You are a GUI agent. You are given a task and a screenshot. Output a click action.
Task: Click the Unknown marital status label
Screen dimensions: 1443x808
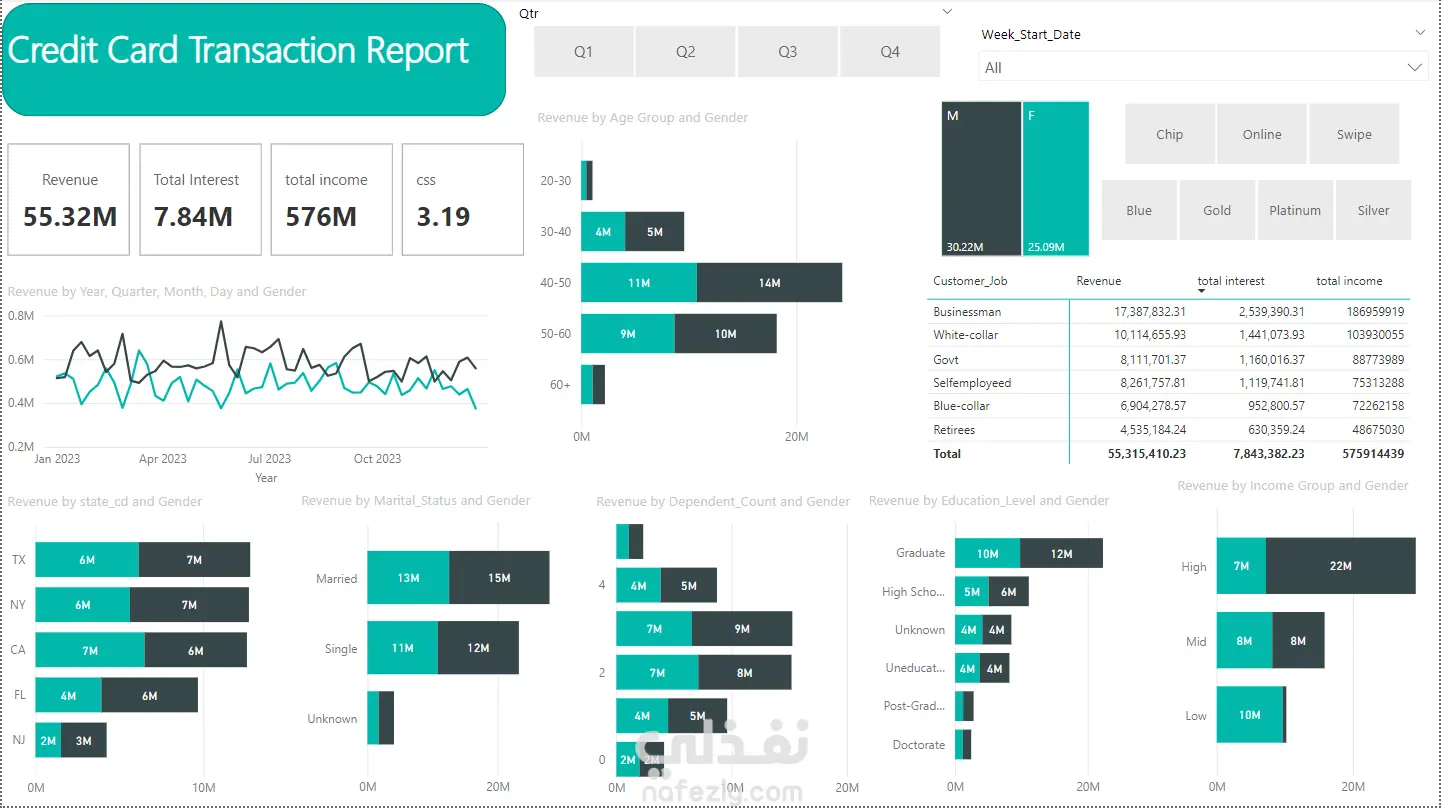[x=332, y=718]
